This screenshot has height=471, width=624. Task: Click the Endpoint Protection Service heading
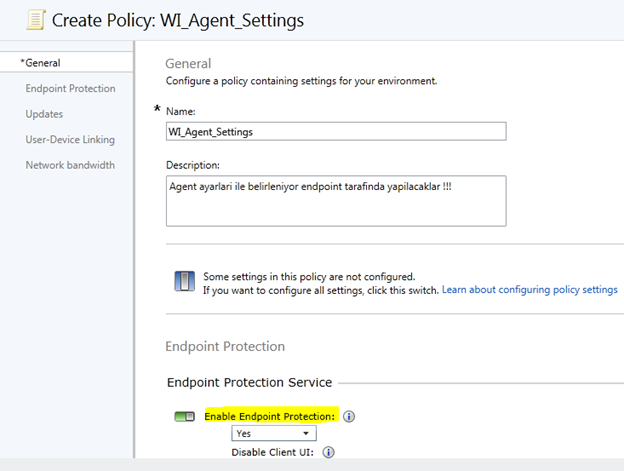[x=250, y=382]
